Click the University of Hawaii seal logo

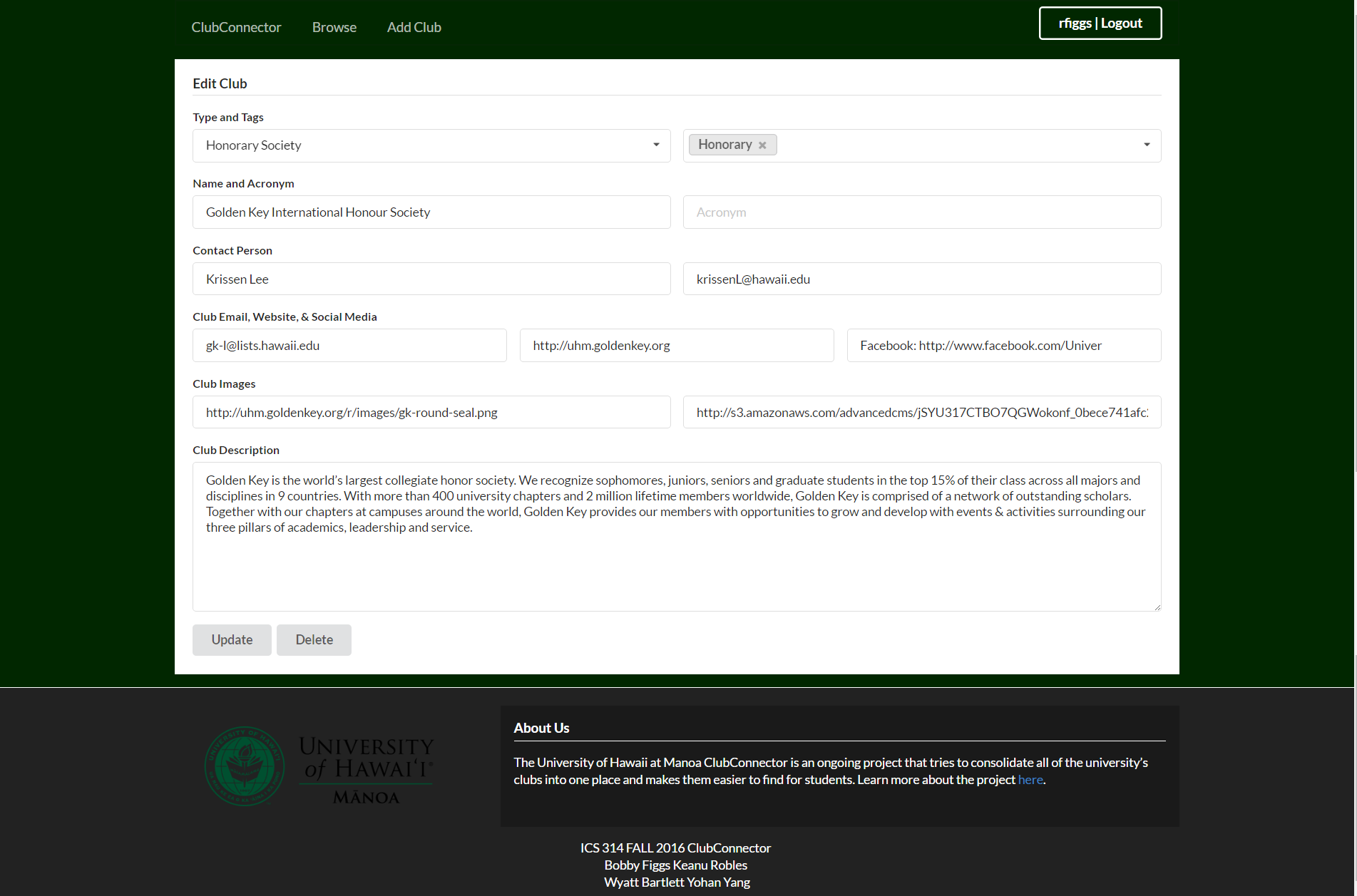coord(245,767)
